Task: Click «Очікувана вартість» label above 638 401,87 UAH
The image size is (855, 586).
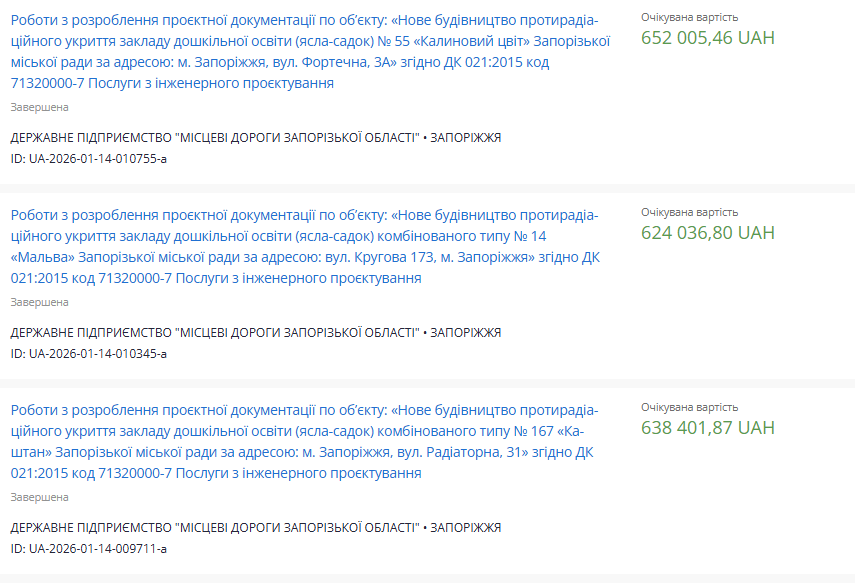Action: [x=690, y=407]
